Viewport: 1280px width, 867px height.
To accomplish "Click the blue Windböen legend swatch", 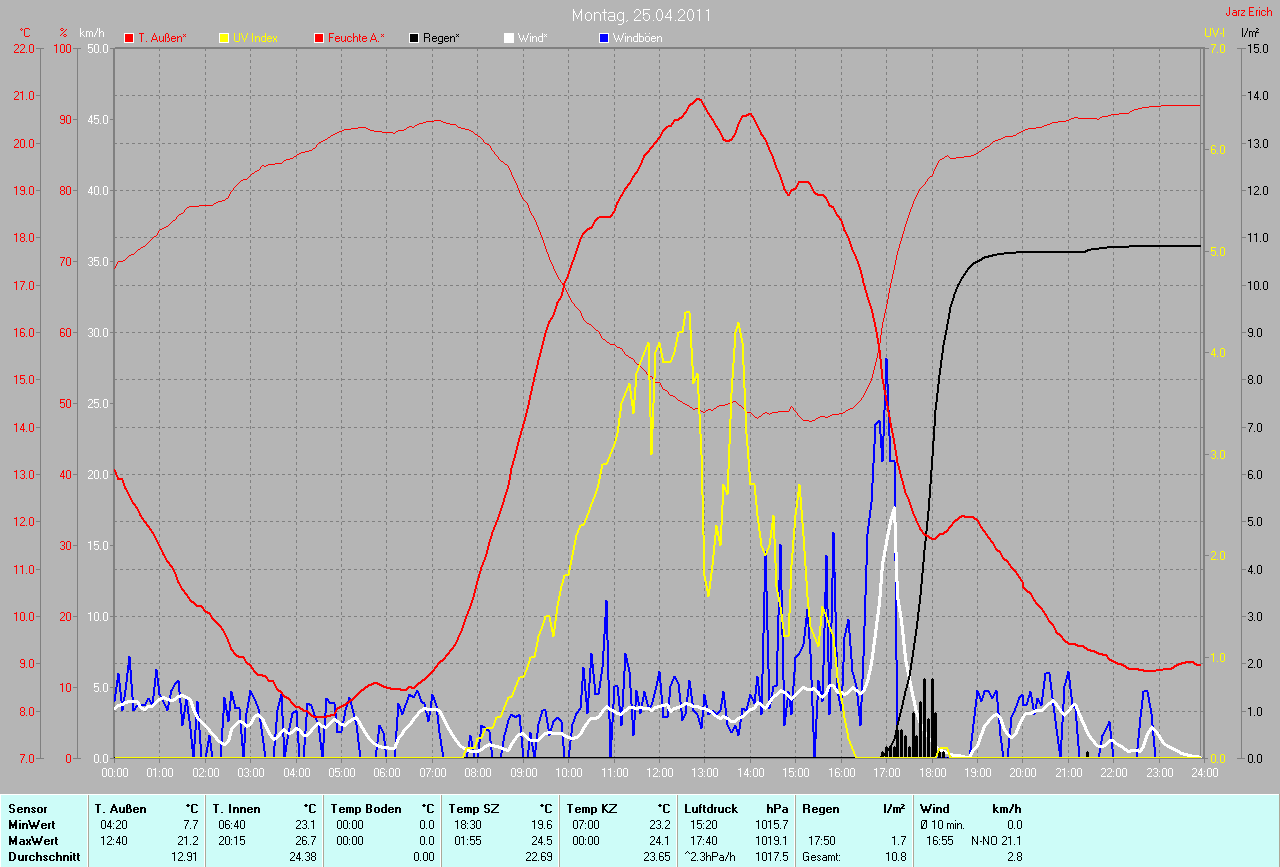I will [603, 38].
